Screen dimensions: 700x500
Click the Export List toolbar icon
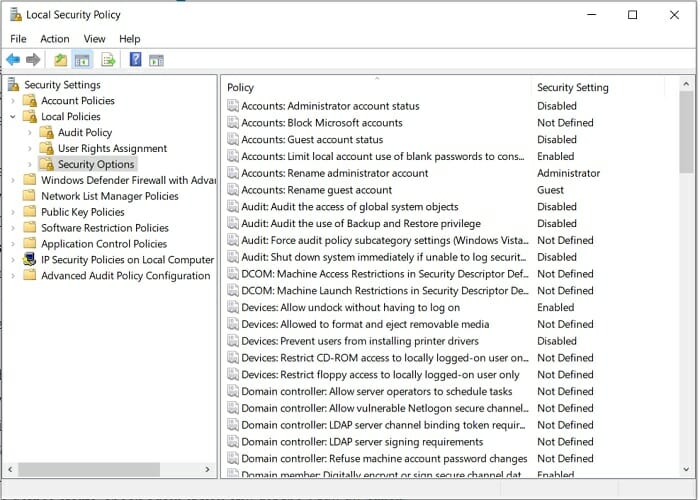tap(108, 60)
